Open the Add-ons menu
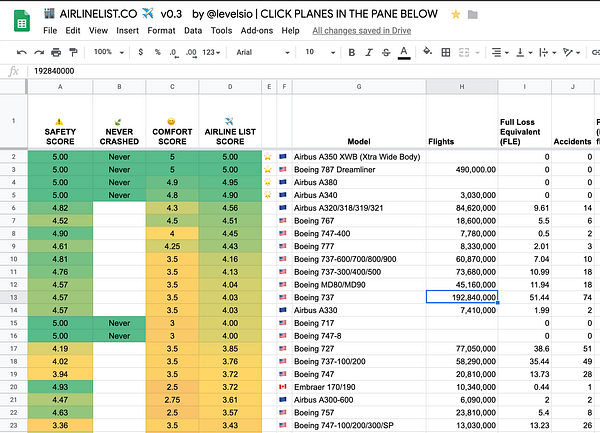Viewport: 600px width, 433px height. click(257, 31)
